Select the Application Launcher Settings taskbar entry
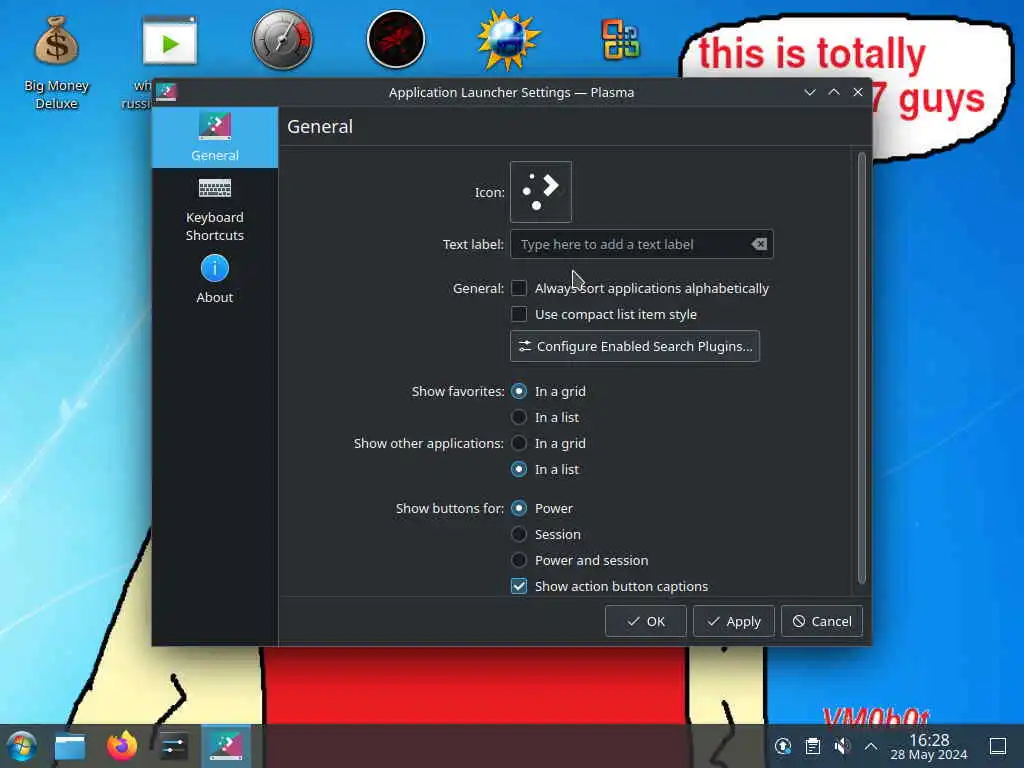The width and height of the screenshot is (1024, 768). coord(226,746)
